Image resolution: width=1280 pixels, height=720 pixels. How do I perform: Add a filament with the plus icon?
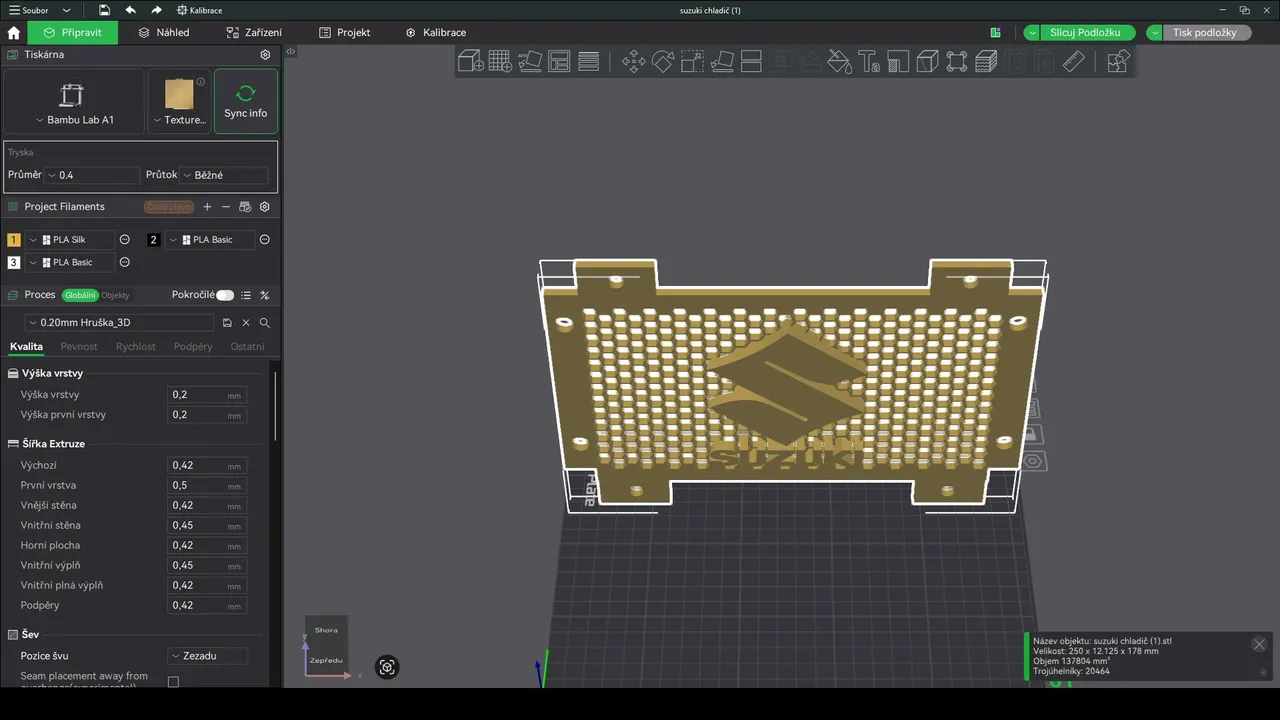(207, 207)
